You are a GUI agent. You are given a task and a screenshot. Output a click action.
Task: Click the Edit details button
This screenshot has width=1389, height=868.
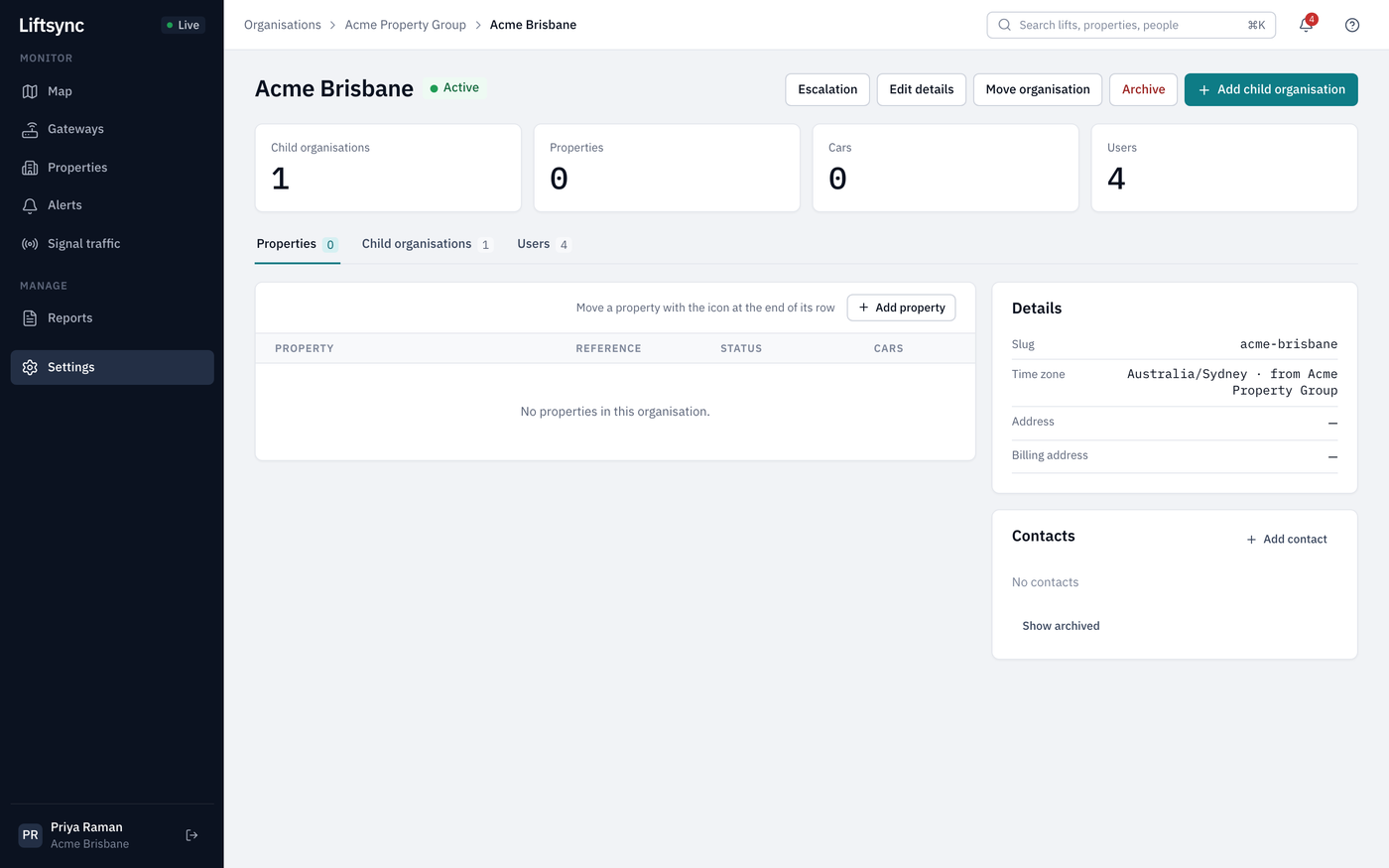pos(922,89)
